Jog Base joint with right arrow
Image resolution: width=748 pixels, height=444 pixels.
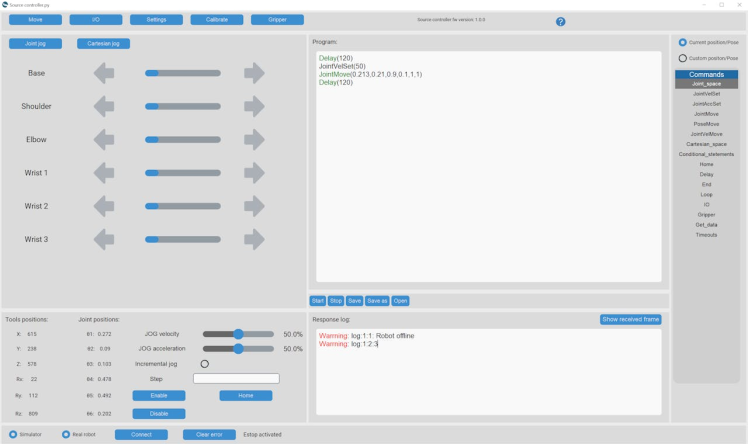coord(254,73)
